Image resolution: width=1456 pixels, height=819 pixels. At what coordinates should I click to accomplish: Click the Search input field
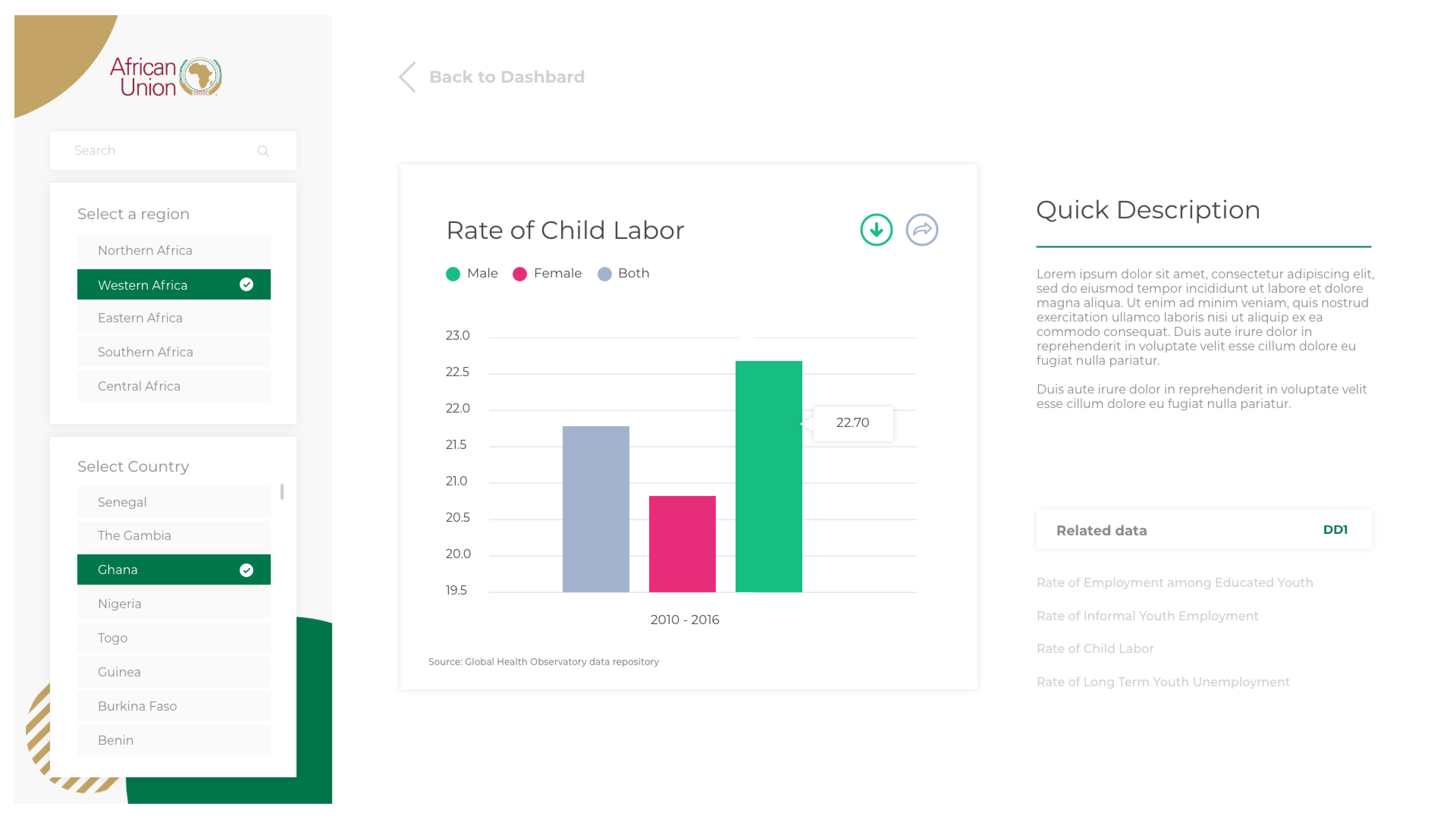[158, 150]
